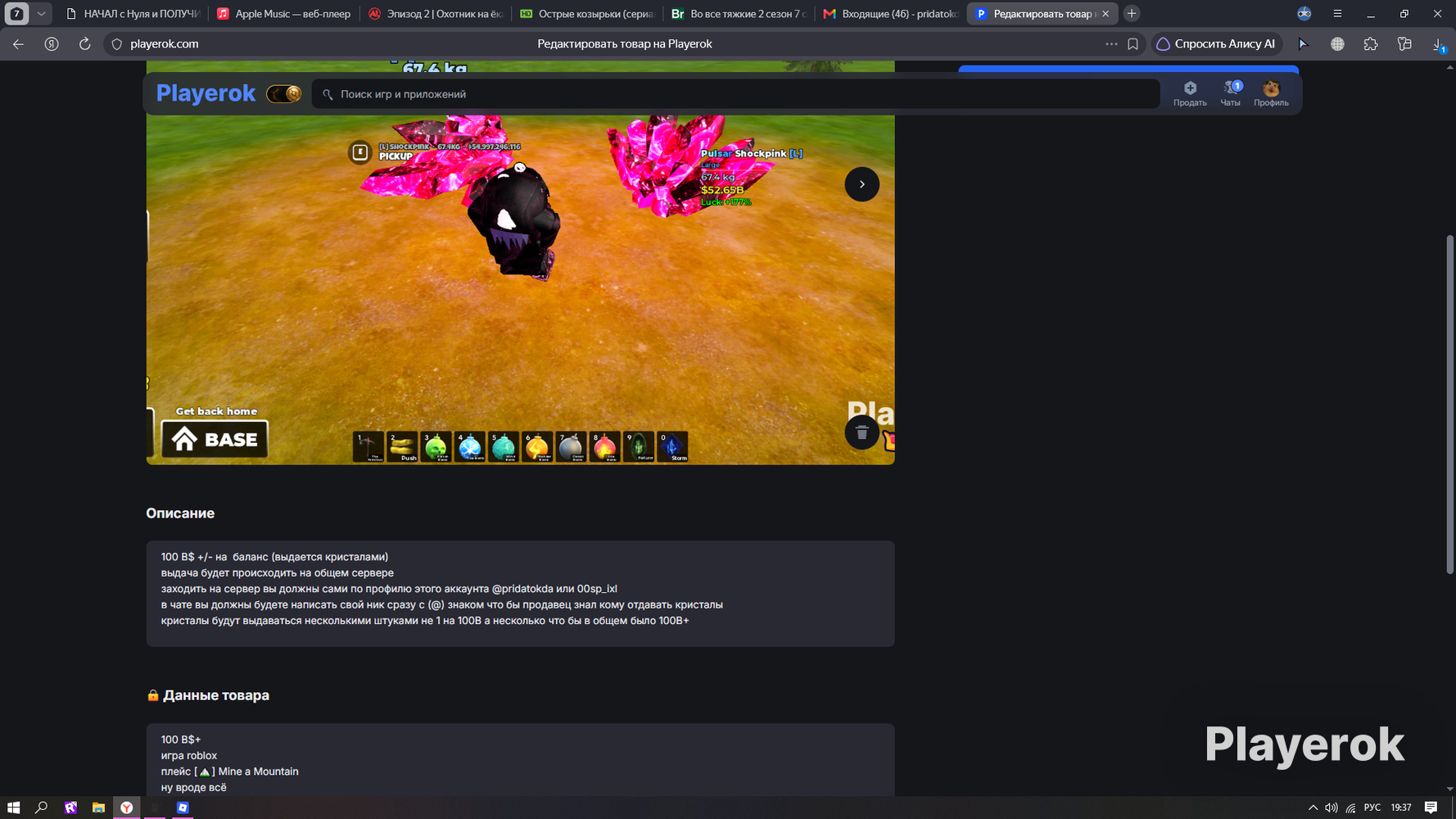Open the three-dot page actions menu
The height and width of the screenshot is (819, 1456).
[1111, 44]
